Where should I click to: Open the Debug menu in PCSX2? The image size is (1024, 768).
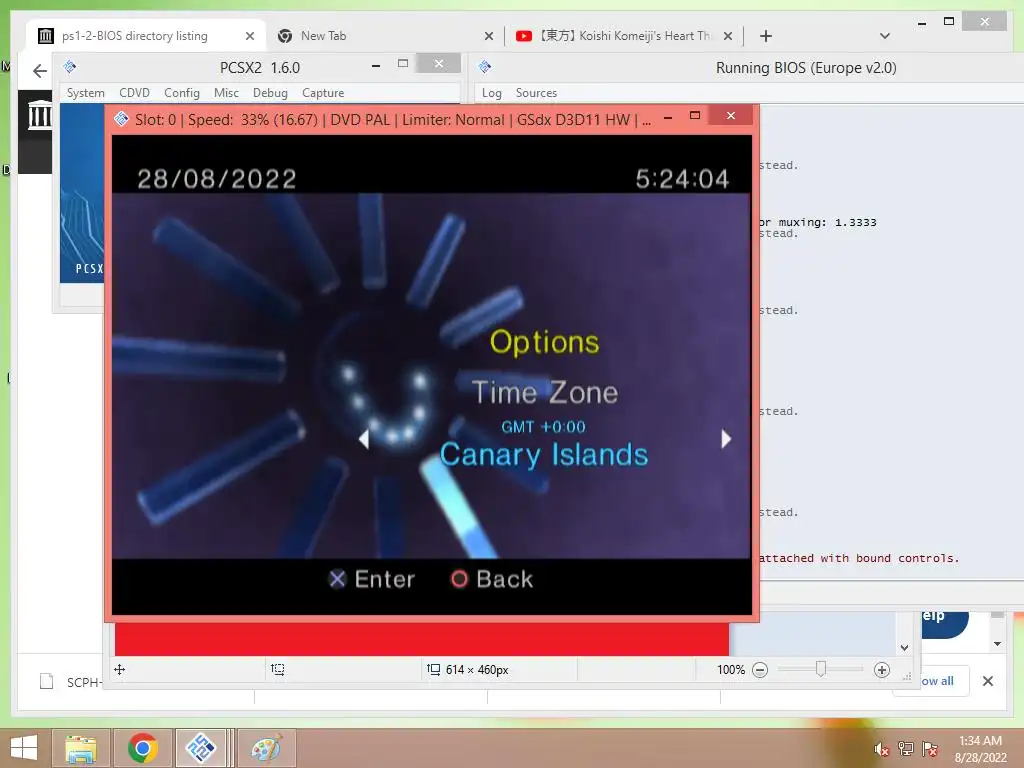pos(270,93)
